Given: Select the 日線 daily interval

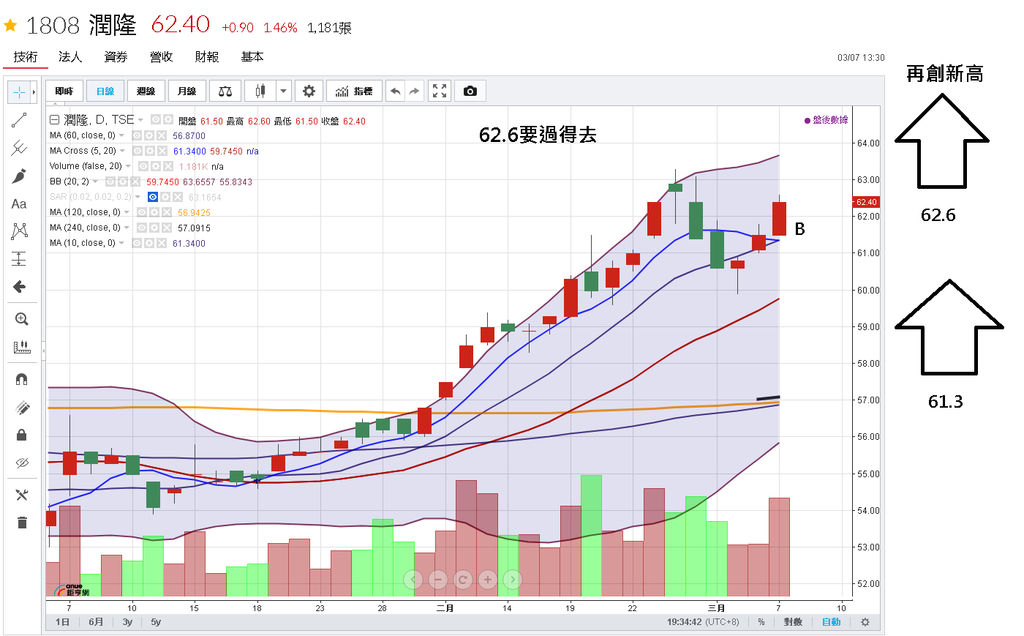Looking at the screenshot, I should click(105, 91).
